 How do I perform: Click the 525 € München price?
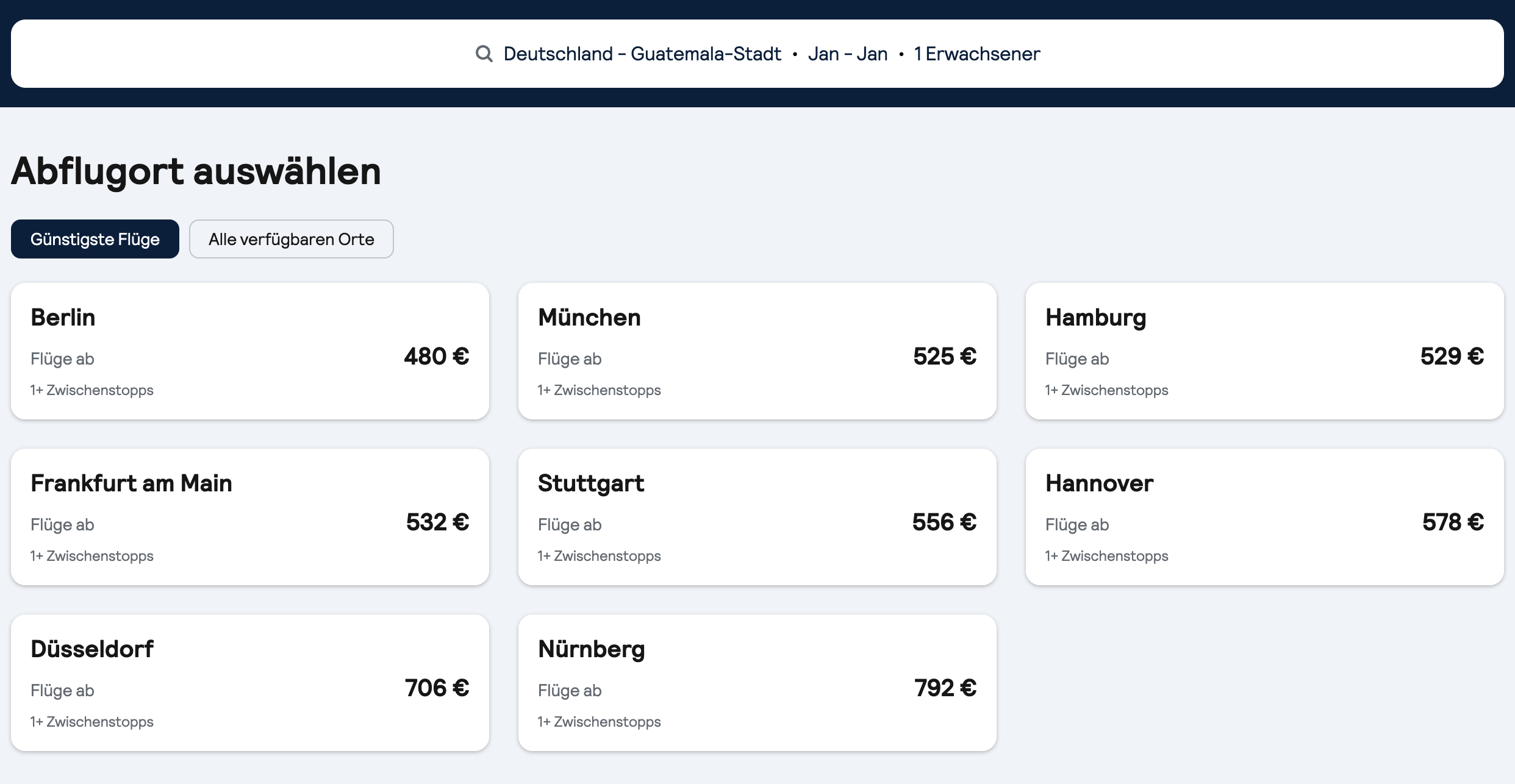[x=944, y=356]
